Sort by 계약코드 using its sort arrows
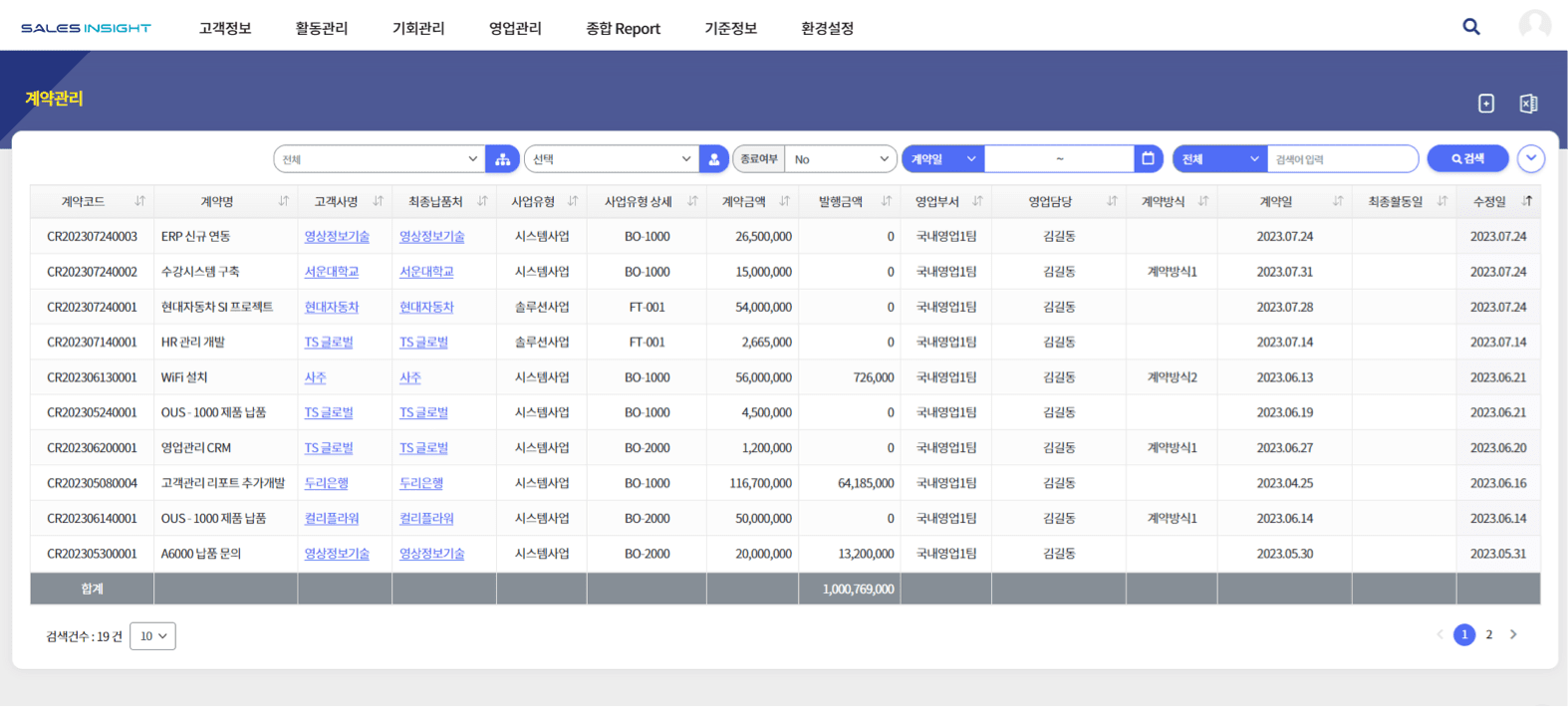Viewport: 1568px width, 707px height. click(139, 201)
